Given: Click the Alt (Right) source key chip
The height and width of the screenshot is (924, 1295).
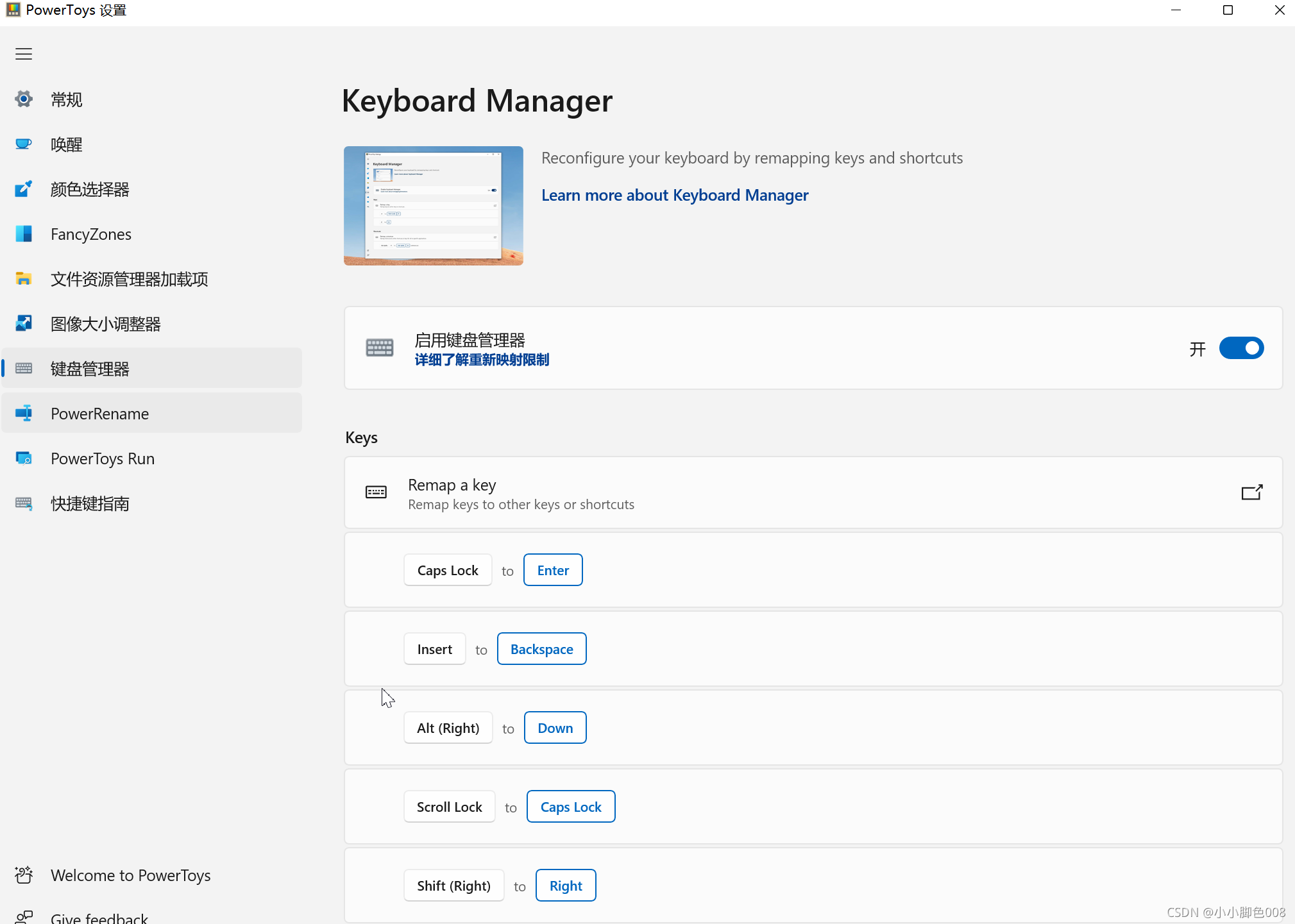Looking at the screenshot, I should [448, 728].
